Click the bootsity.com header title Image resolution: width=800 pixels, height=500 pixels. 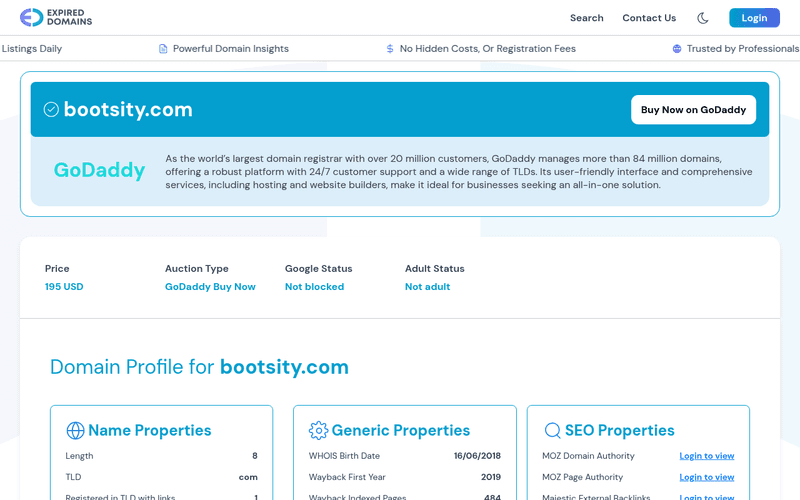click(x=128, y=109)
